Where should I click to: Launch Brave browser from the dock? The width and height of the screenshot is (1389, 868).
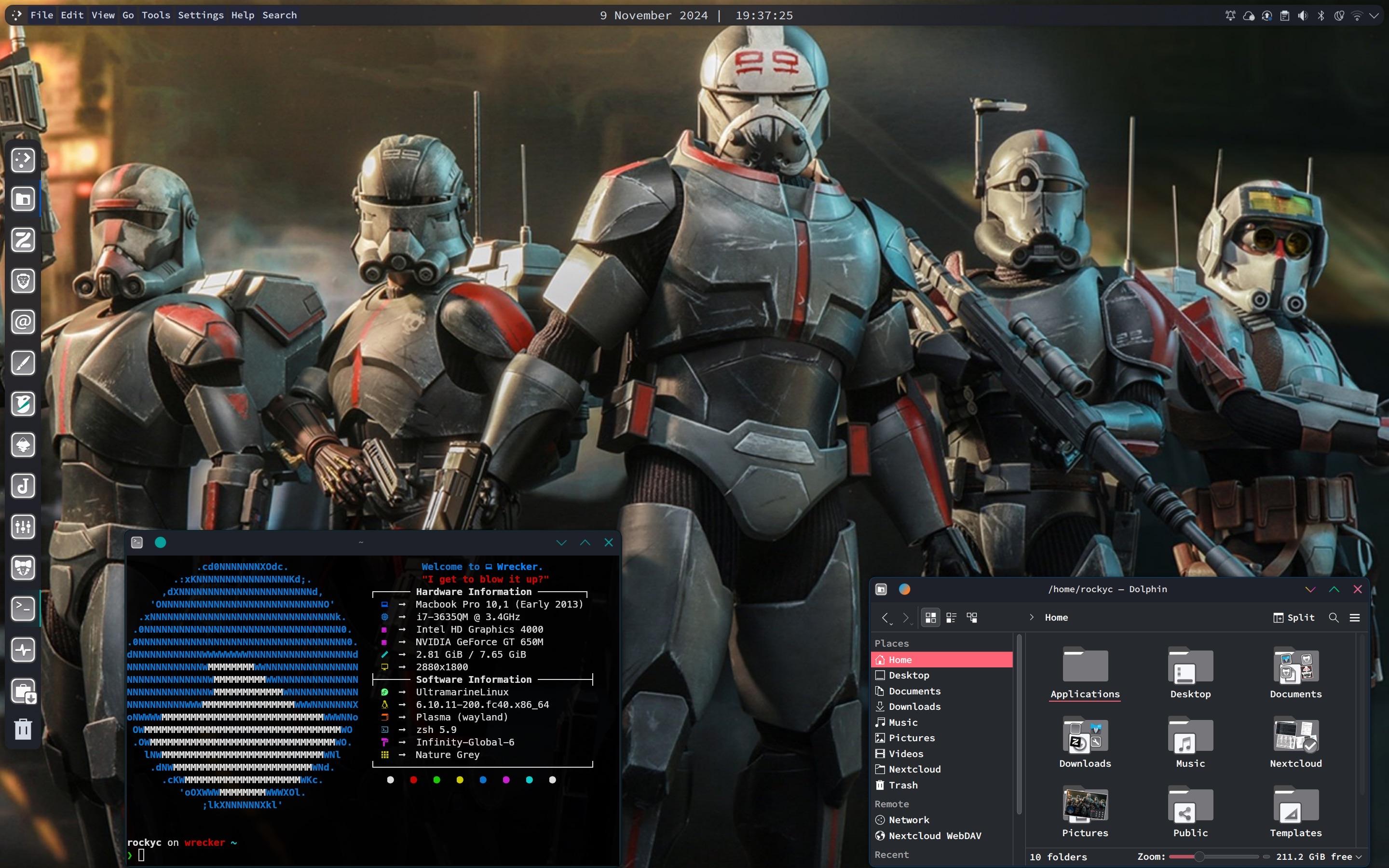coord(23,281)
